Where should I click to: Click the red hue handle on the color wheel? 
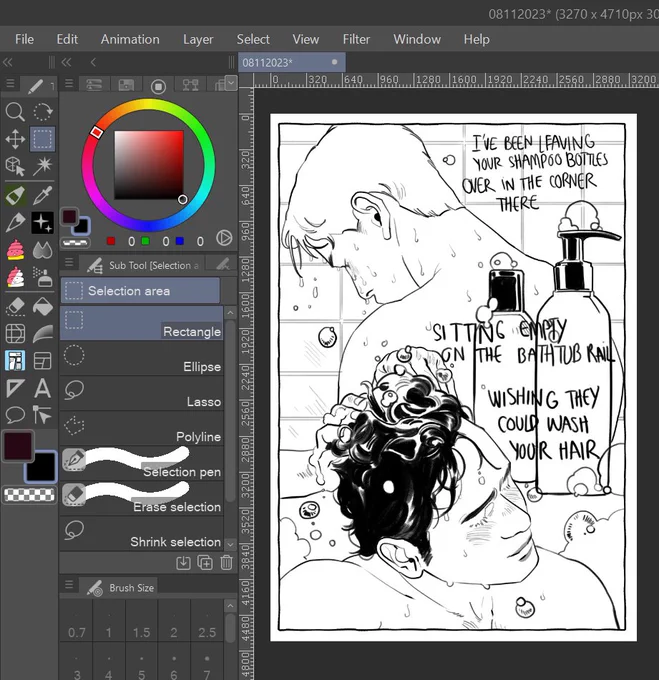[x=97, y=132]
